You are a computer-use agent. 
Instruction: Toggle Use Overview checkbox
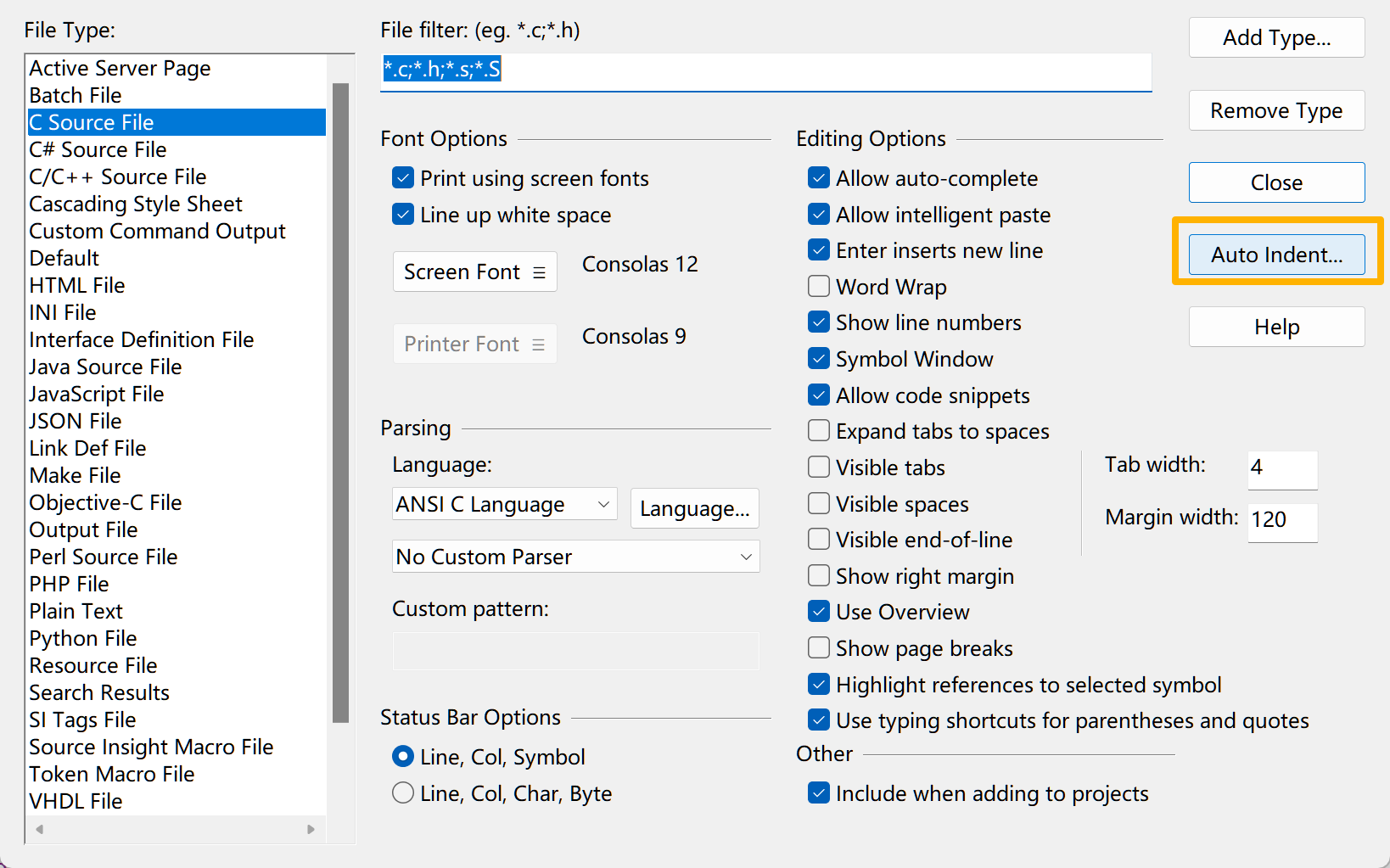coord(819,612)
